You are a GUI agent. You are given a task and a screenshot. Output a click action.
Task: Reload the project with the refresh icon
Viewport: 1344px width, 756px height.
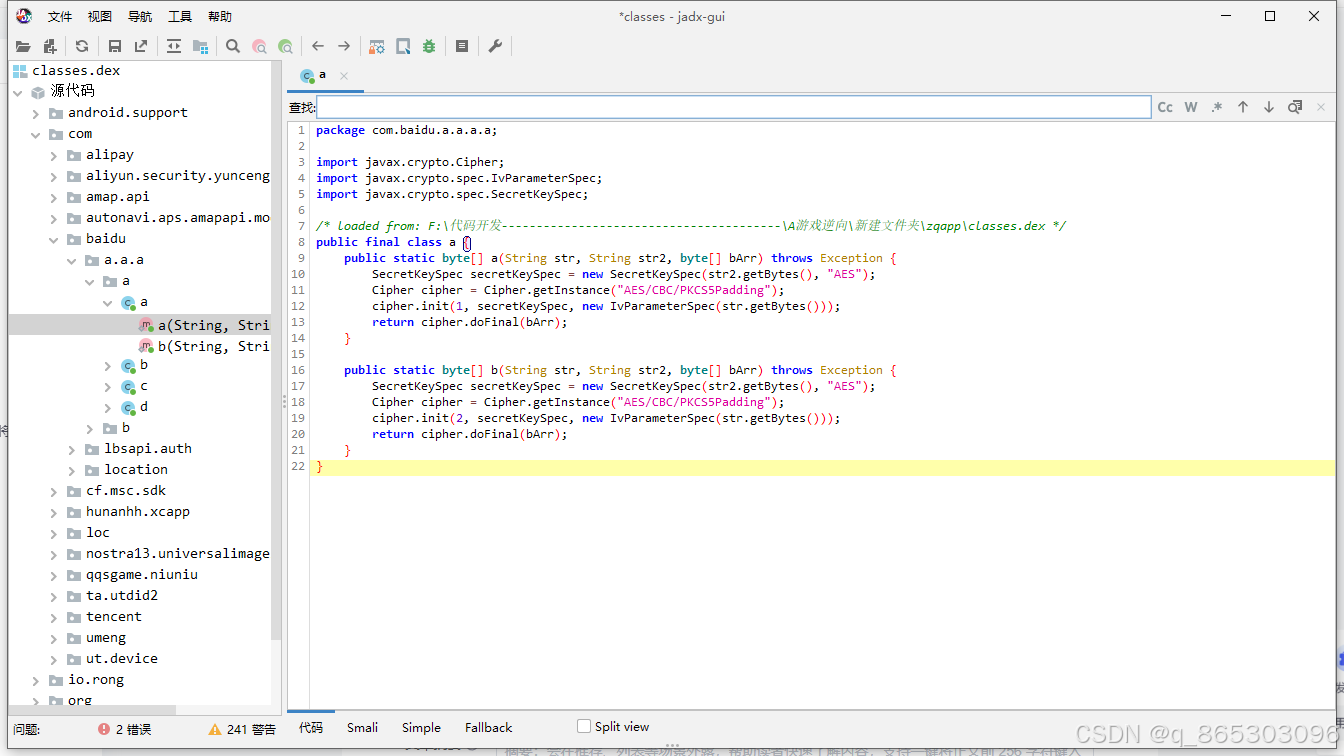[x=82, y=46]
